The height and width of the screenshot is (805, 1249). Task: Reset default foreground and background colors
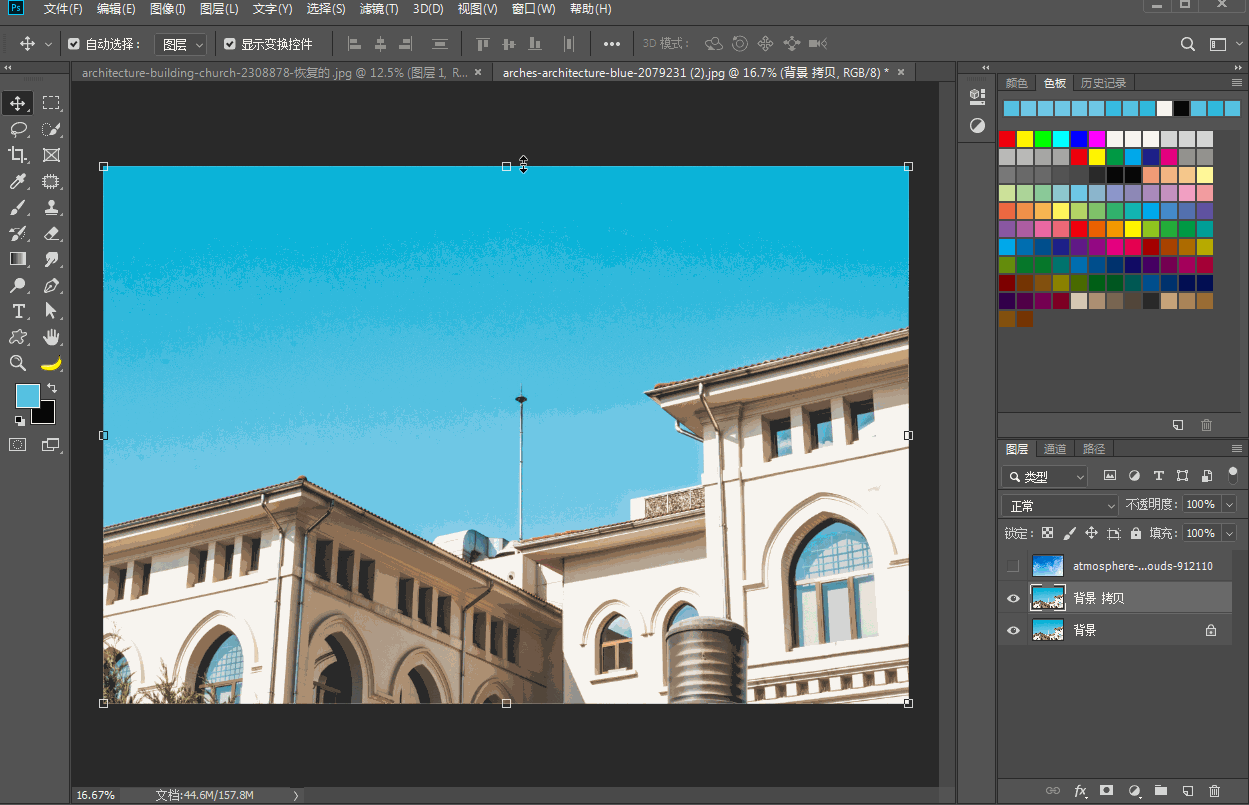pyautogui.click(x=20, y=421)
